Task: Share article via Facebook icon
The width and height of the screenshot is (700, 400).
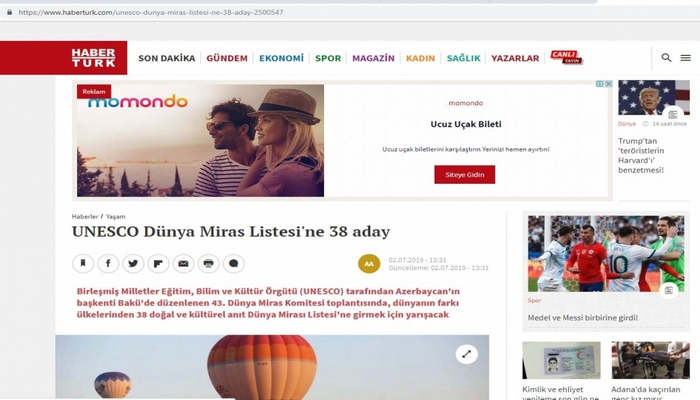Action: pyautogui.click(x=108, y=263)
